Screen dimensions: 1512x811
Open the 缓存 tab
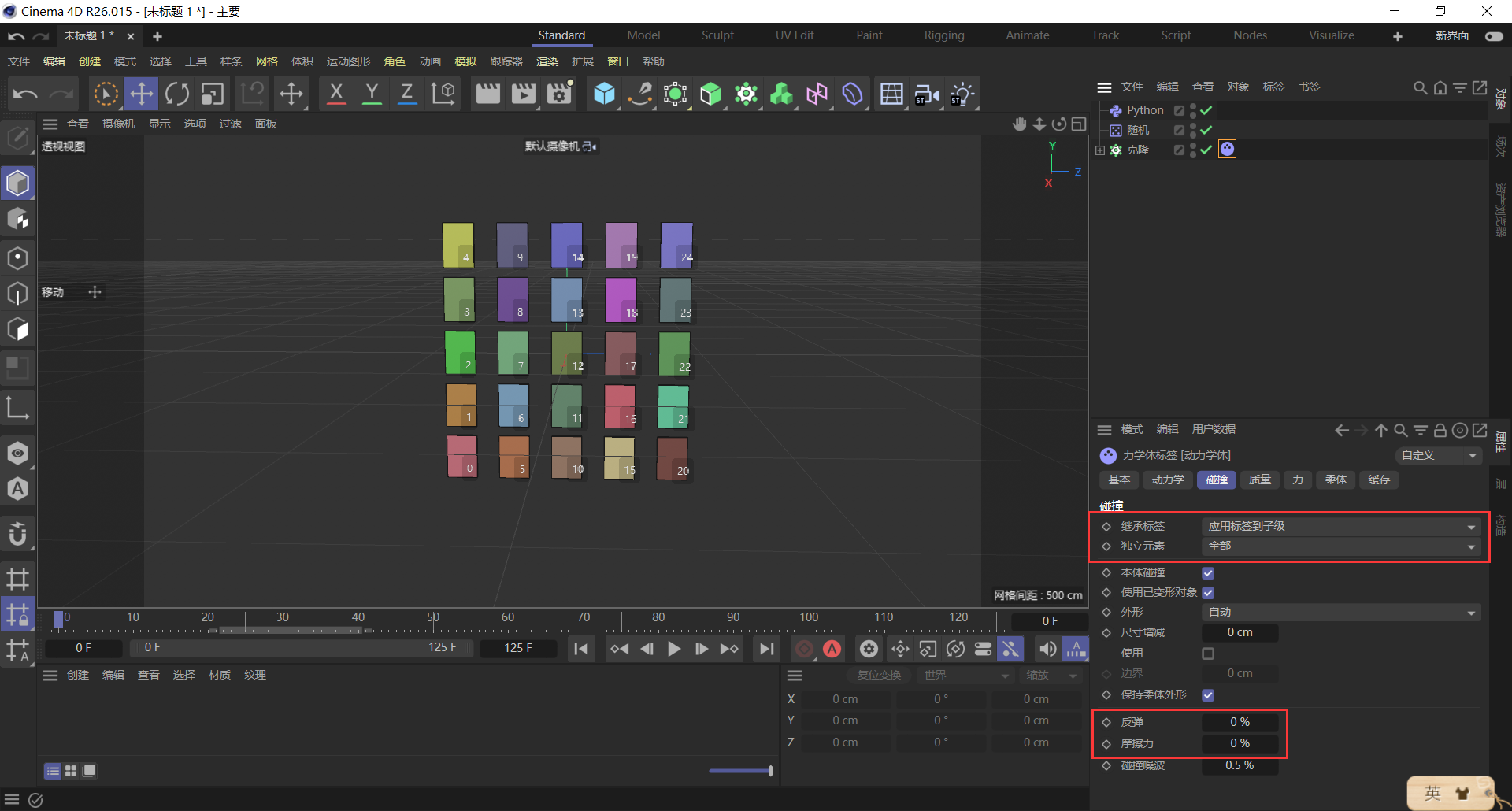1379,480
